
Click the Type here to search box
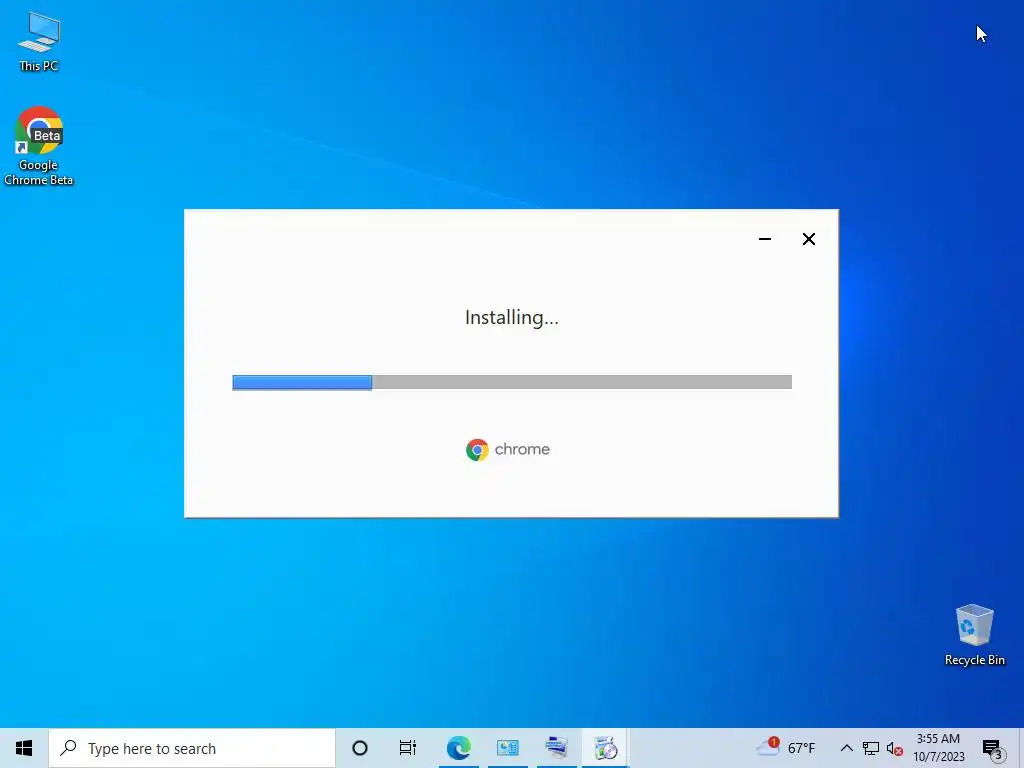[192, 748]
